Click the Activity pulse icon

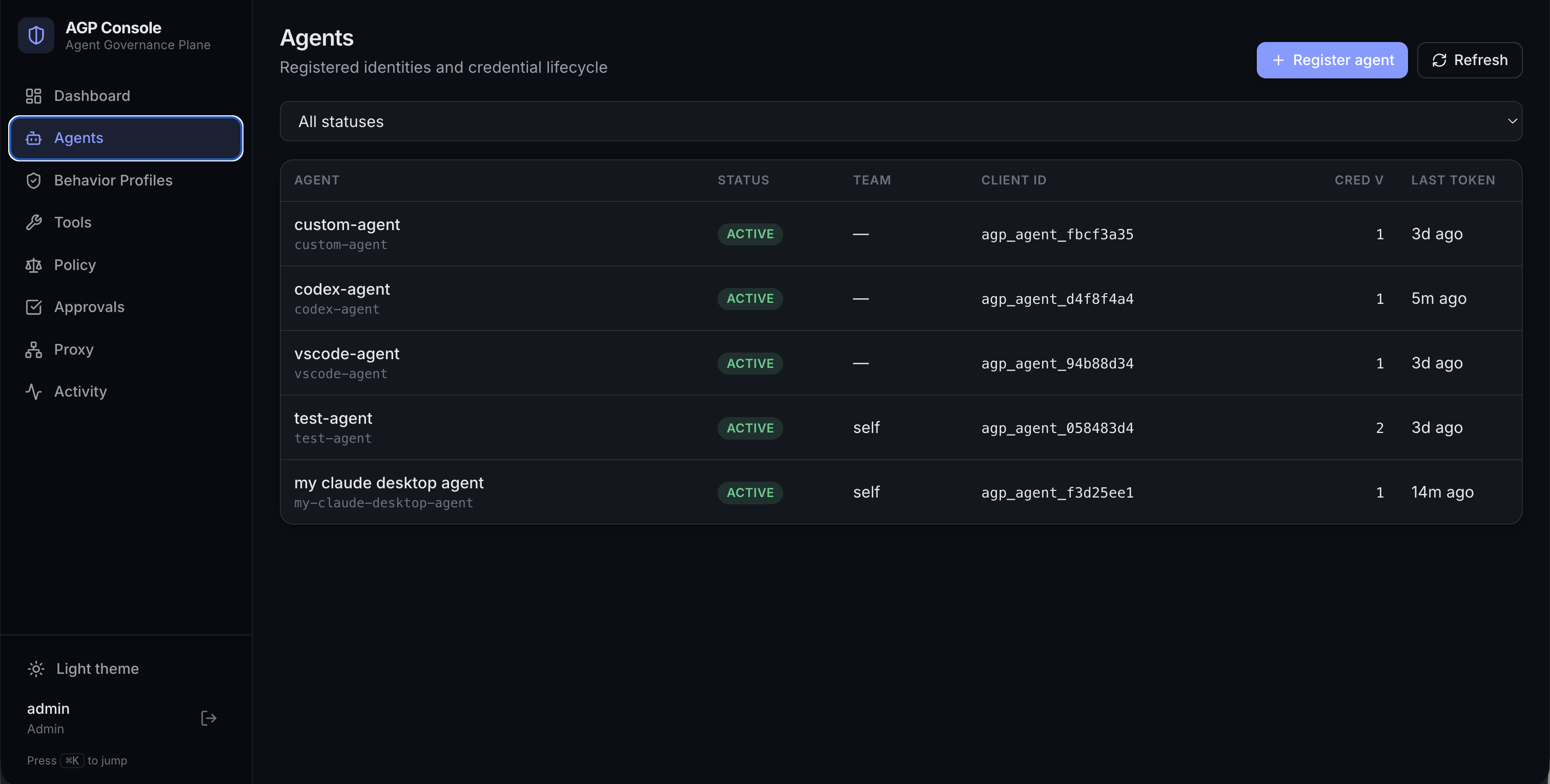pyautogui.click(x=34, y=391)
